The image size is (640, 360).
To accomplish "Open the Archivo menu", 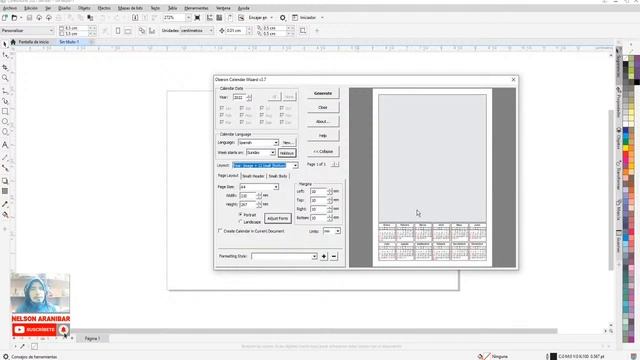I will [10, 8].
